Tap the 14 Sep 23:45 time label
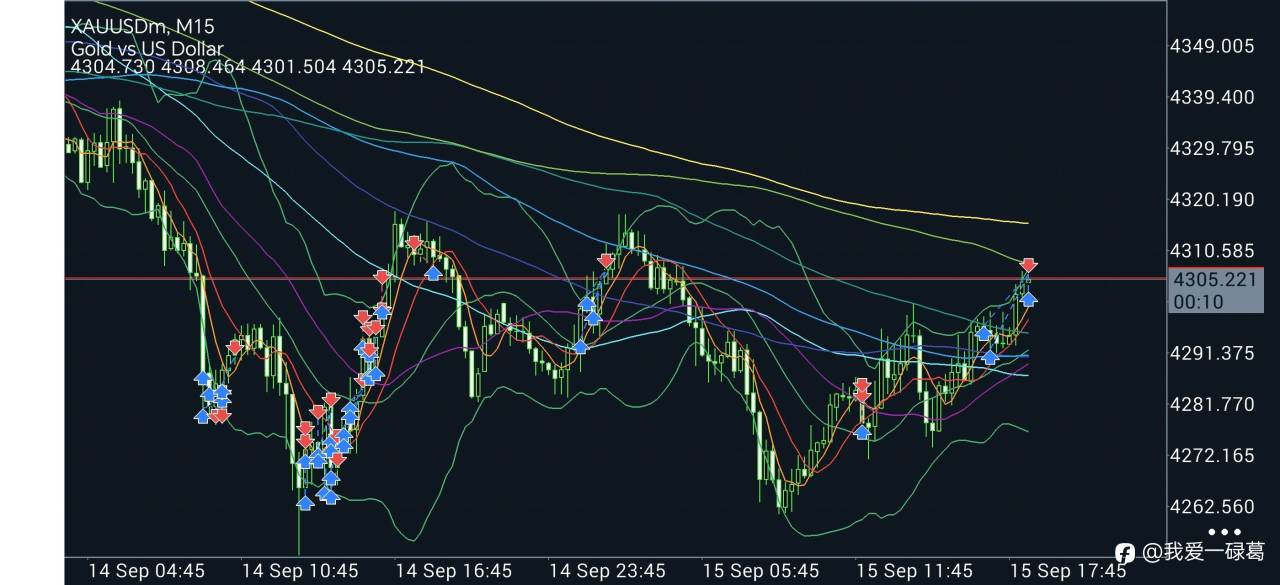 tap(608, 571)
